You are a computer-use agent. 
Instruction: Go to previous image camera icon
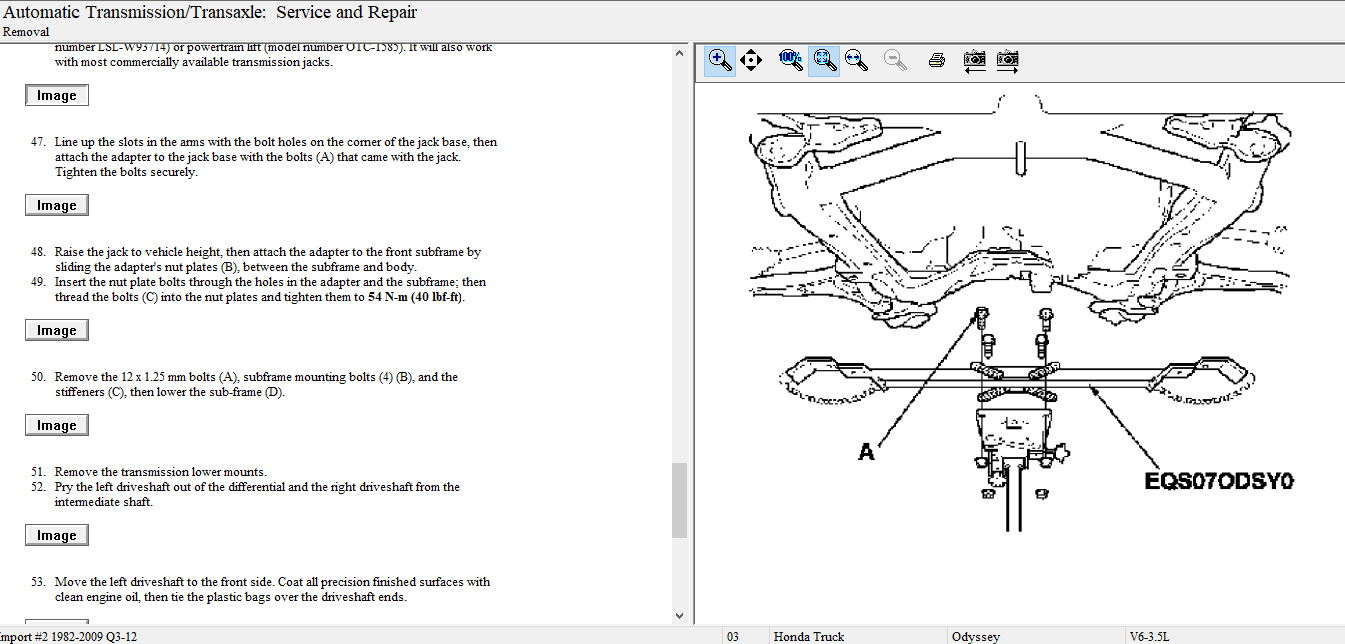click(x=974, y=60)
